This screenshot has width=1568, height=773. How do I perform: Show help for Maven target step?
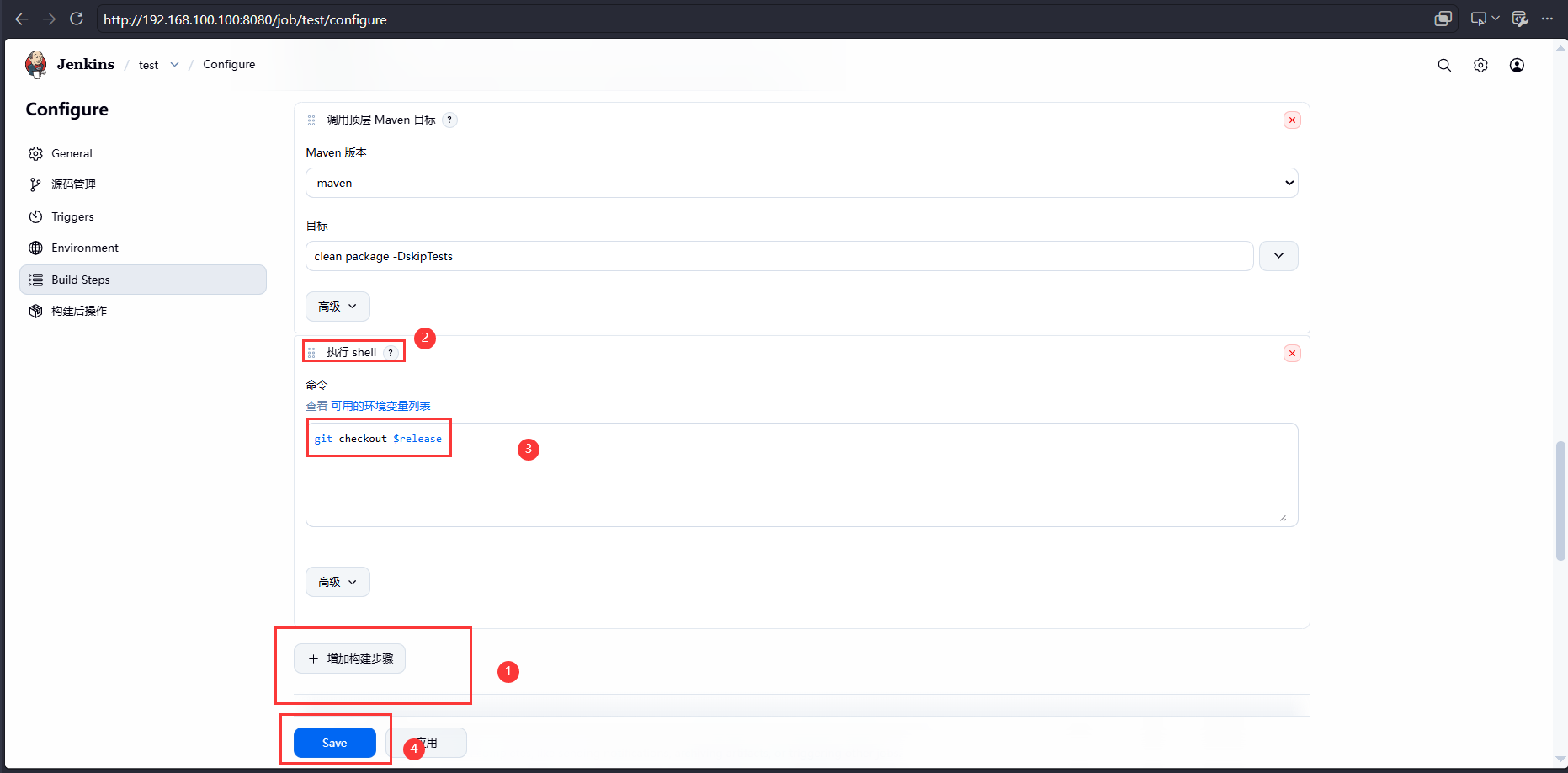pos(450,120)
